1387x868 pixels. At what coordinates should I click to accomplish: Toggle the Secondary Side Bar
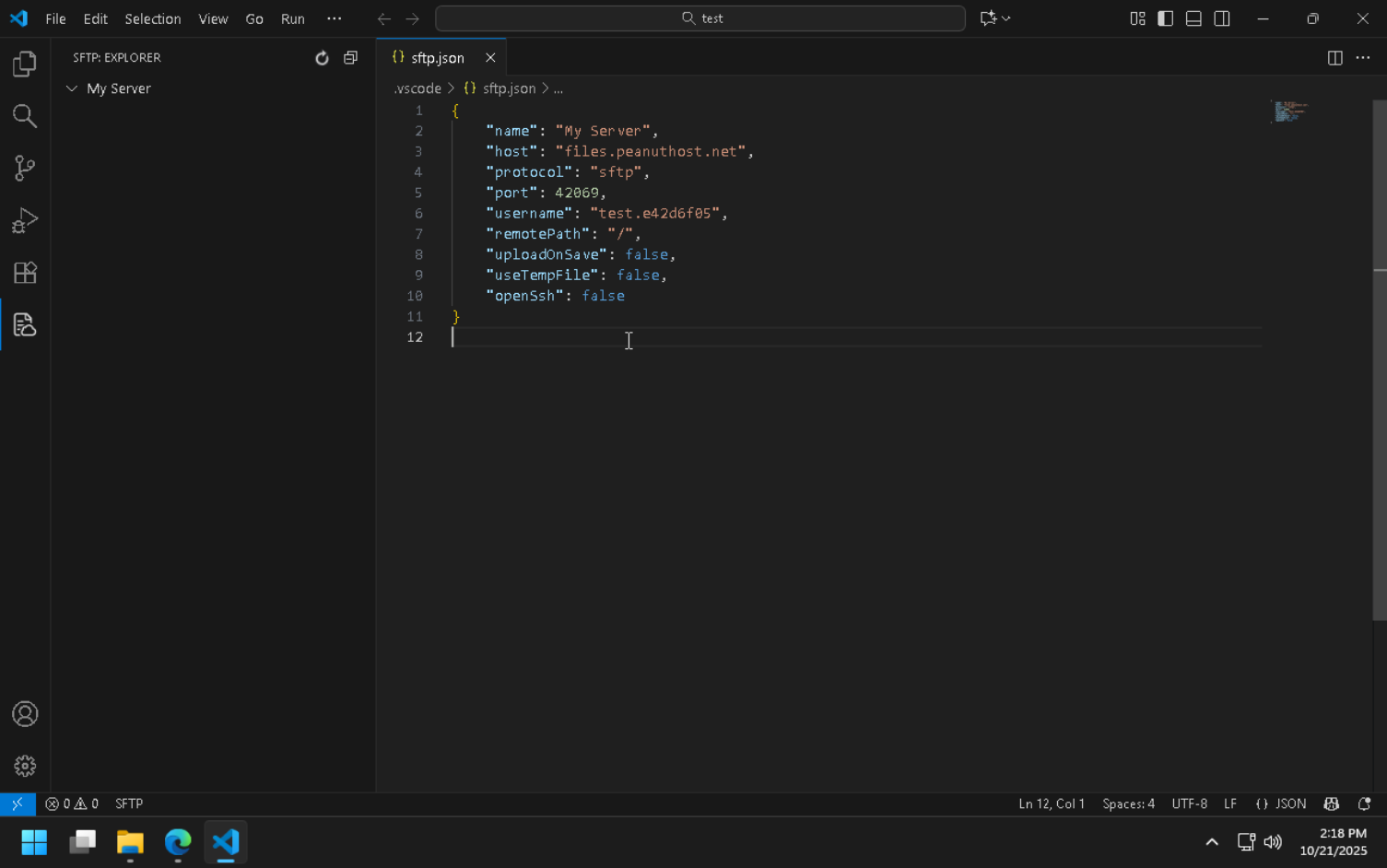click(1221, 18)
